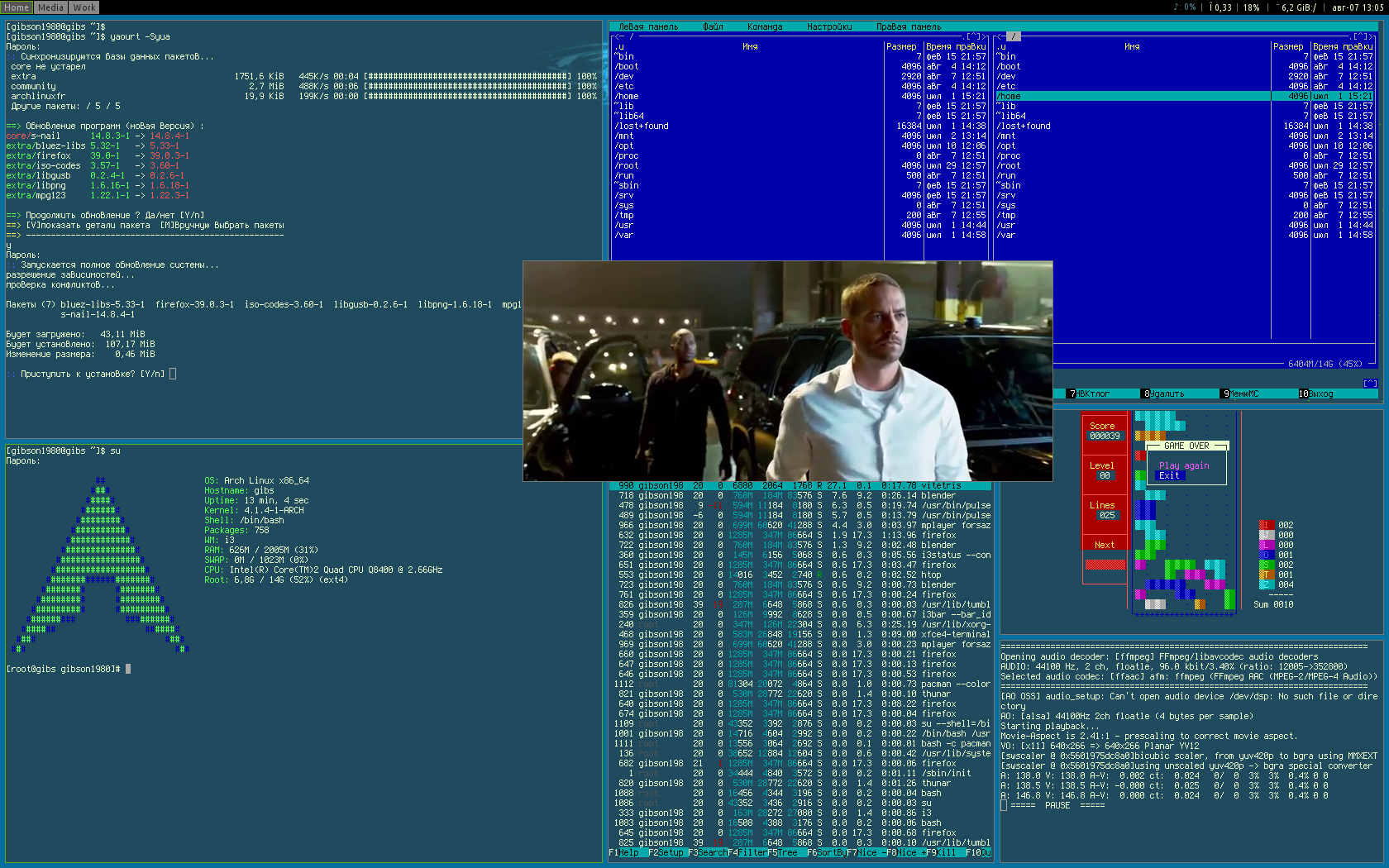1389x868 pixels.
Task: Switch to the Media workspace
Action: 50,7
